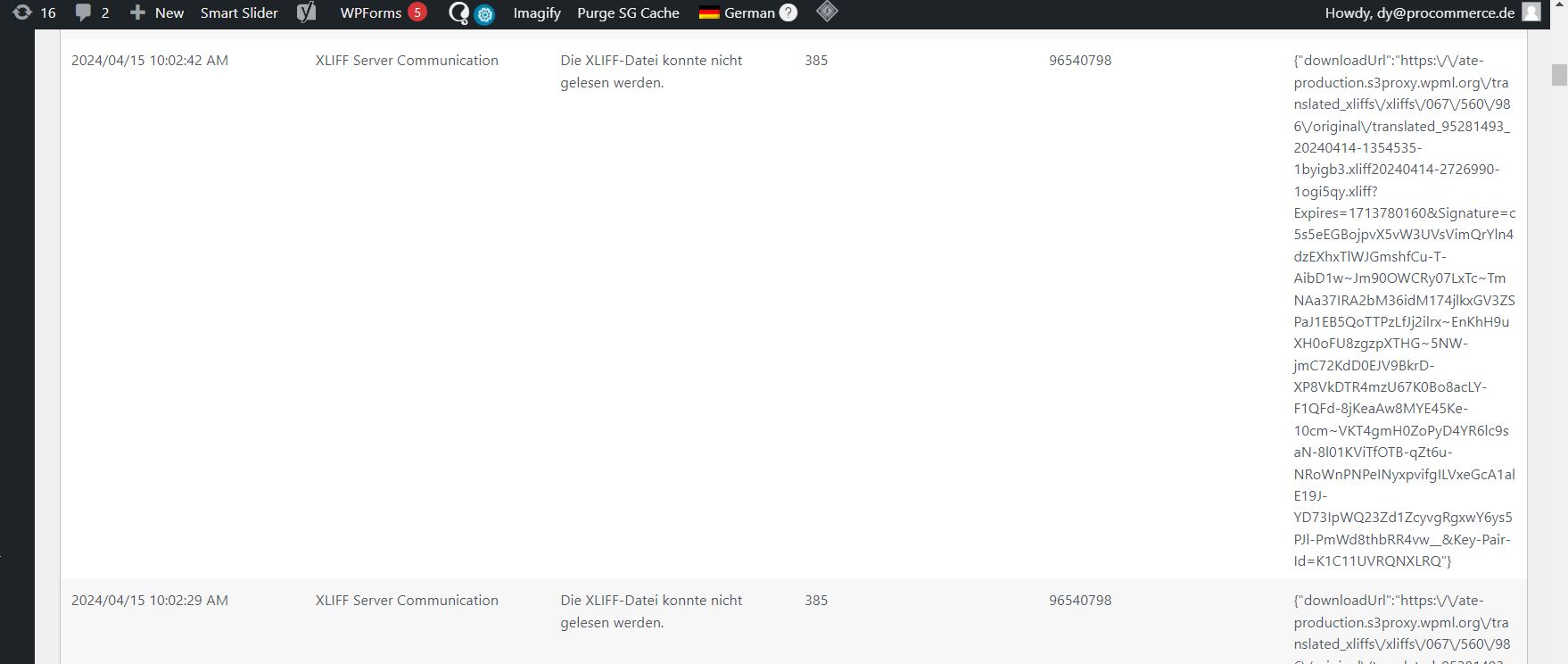This screenshot has width=1568, height=664.
Task: Open the Smart Slider menu
Action: pyautogui.click(x=239, y=12)
